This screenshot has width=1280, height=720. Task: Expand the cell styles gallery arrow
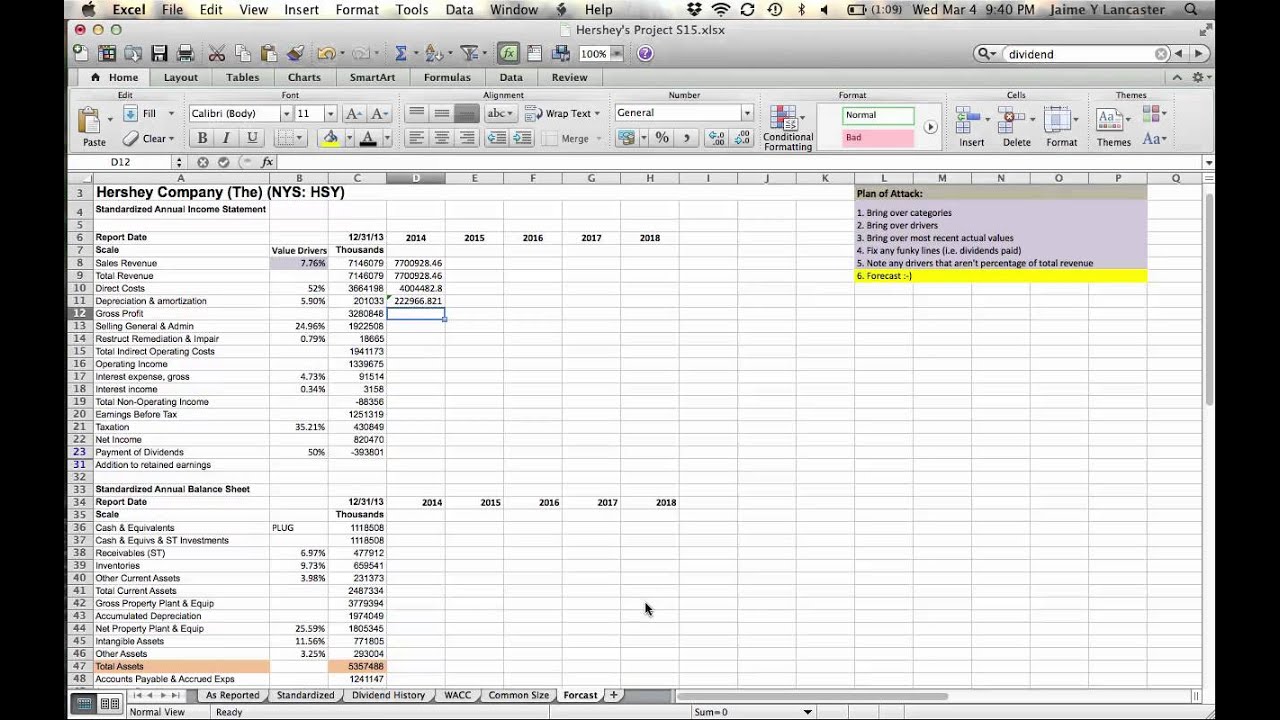pos(930,127)
